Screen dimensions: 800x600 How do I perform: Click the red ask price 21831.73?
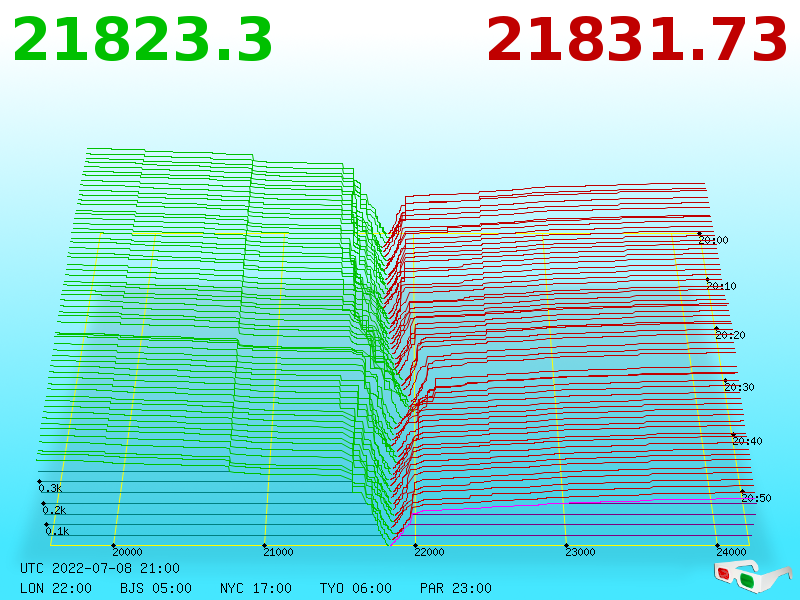[637, 40]
